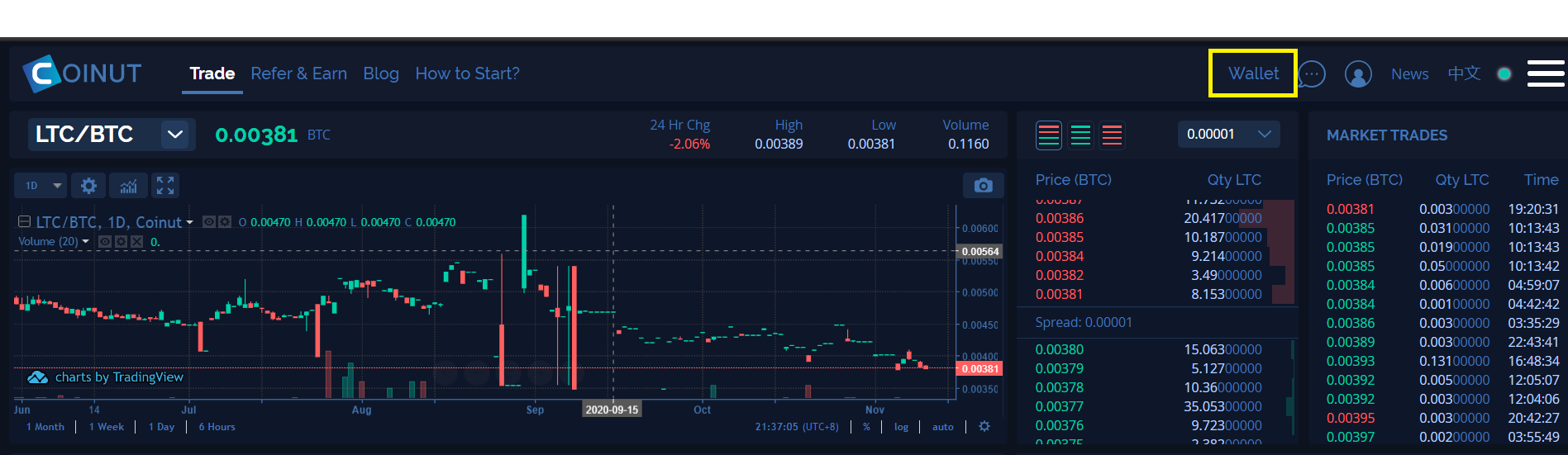The height and width of the screenshot is (455, 1568).
Task: Open the Coinut logo home link
Action: click(x=82, y=73)
